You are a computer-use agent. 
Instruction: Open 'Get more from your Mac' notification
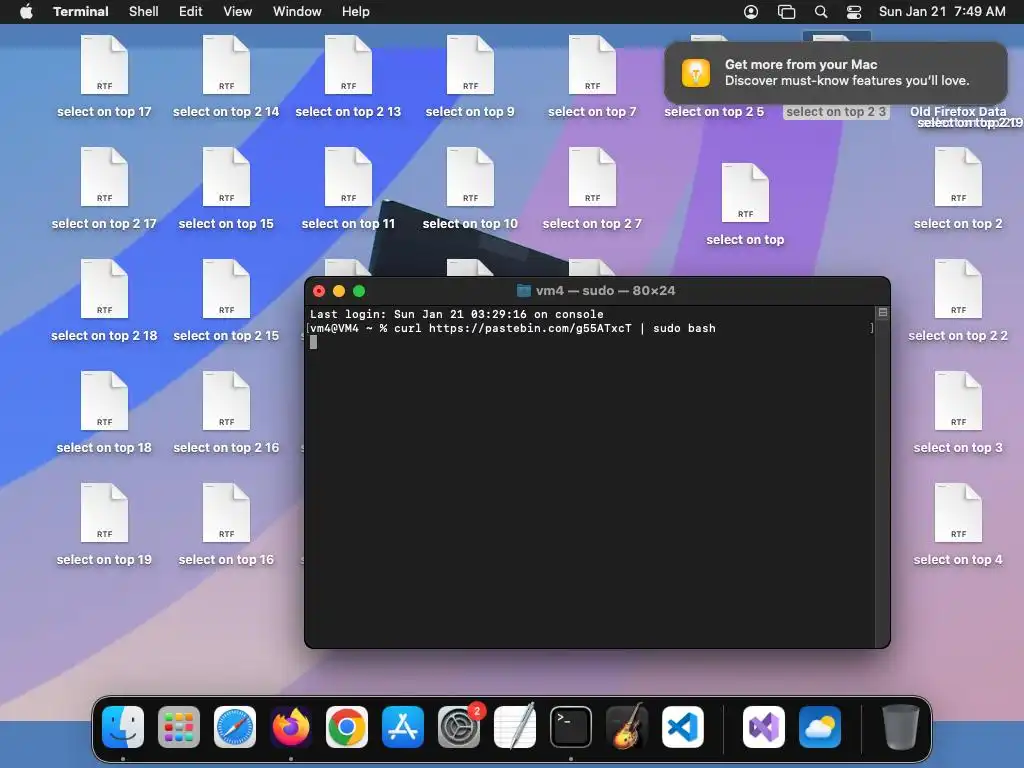(836, 72)
